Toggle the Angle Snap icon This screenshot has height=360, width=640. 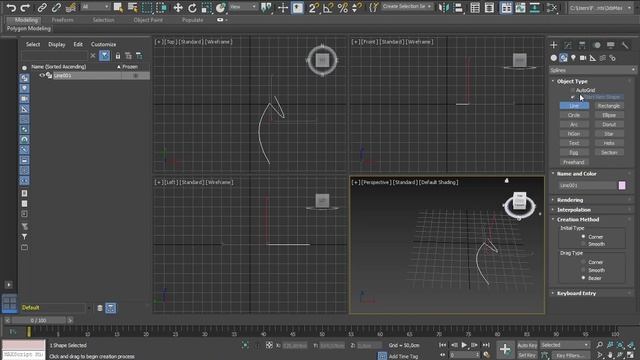(328, 7)
